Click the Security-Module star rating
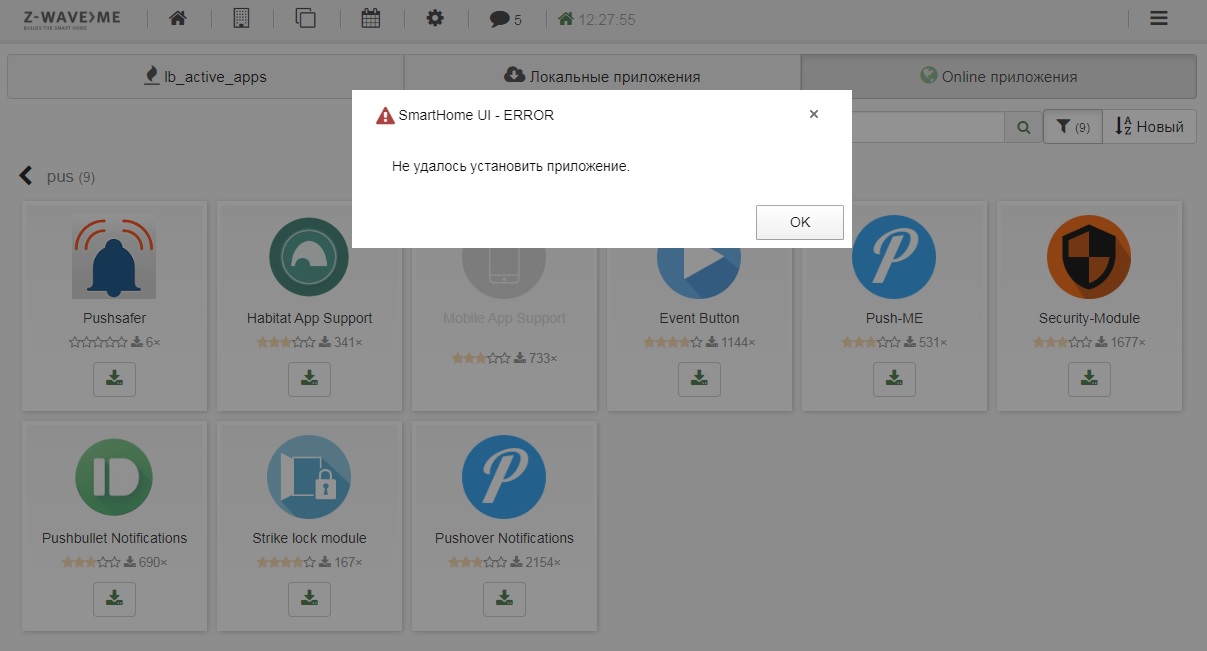The width and height of the screenshot is (1207, 651). click(1062, 342)
